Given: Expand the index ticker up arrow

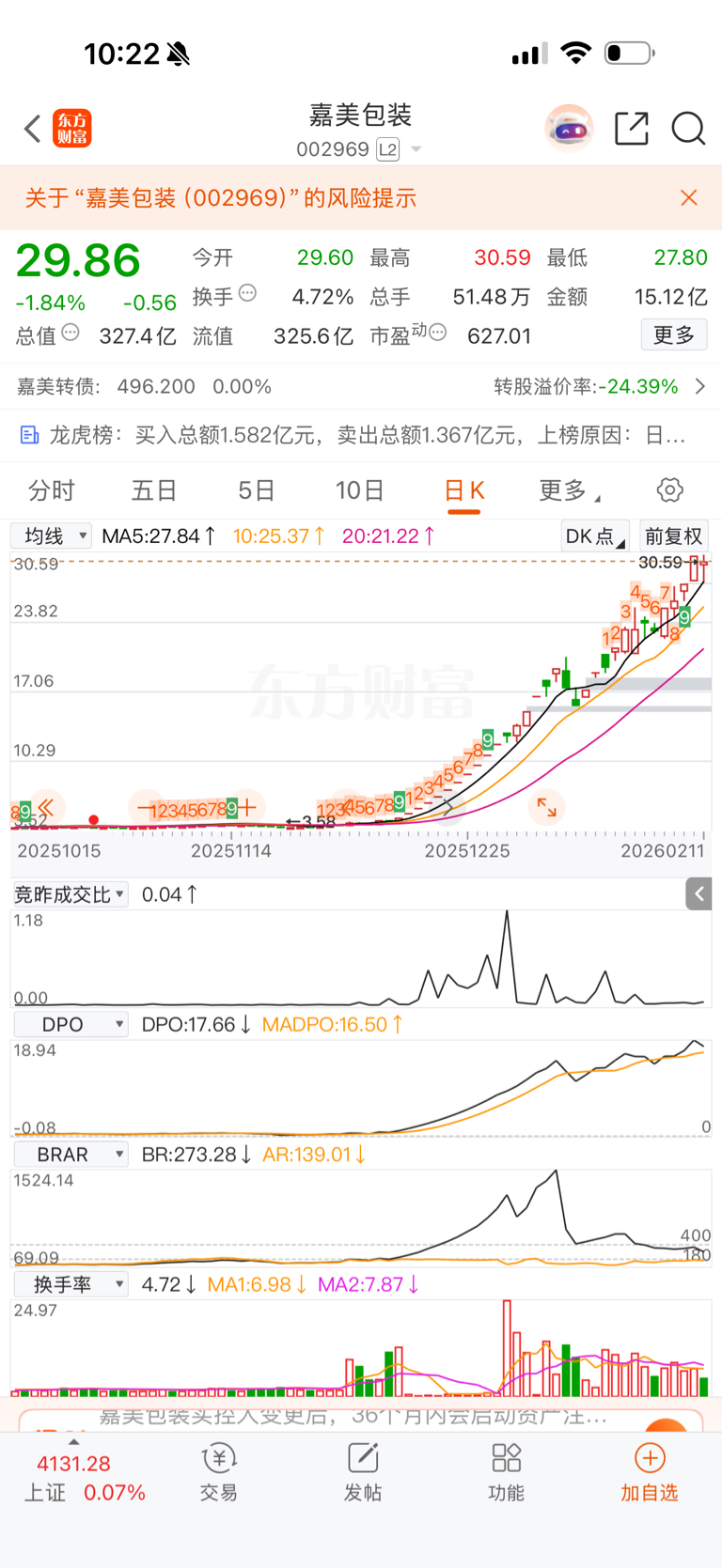Looking at the screenshot, I should 74,1441.
